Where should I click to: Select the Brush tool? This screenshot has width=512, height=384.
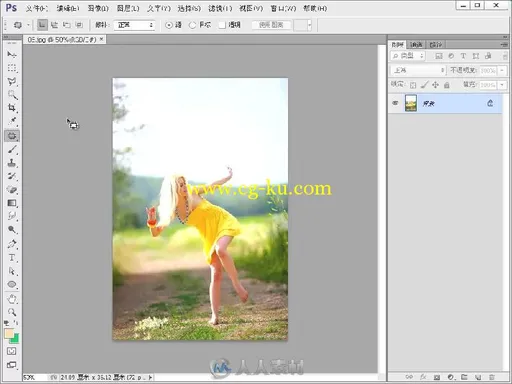pos(12,150)
